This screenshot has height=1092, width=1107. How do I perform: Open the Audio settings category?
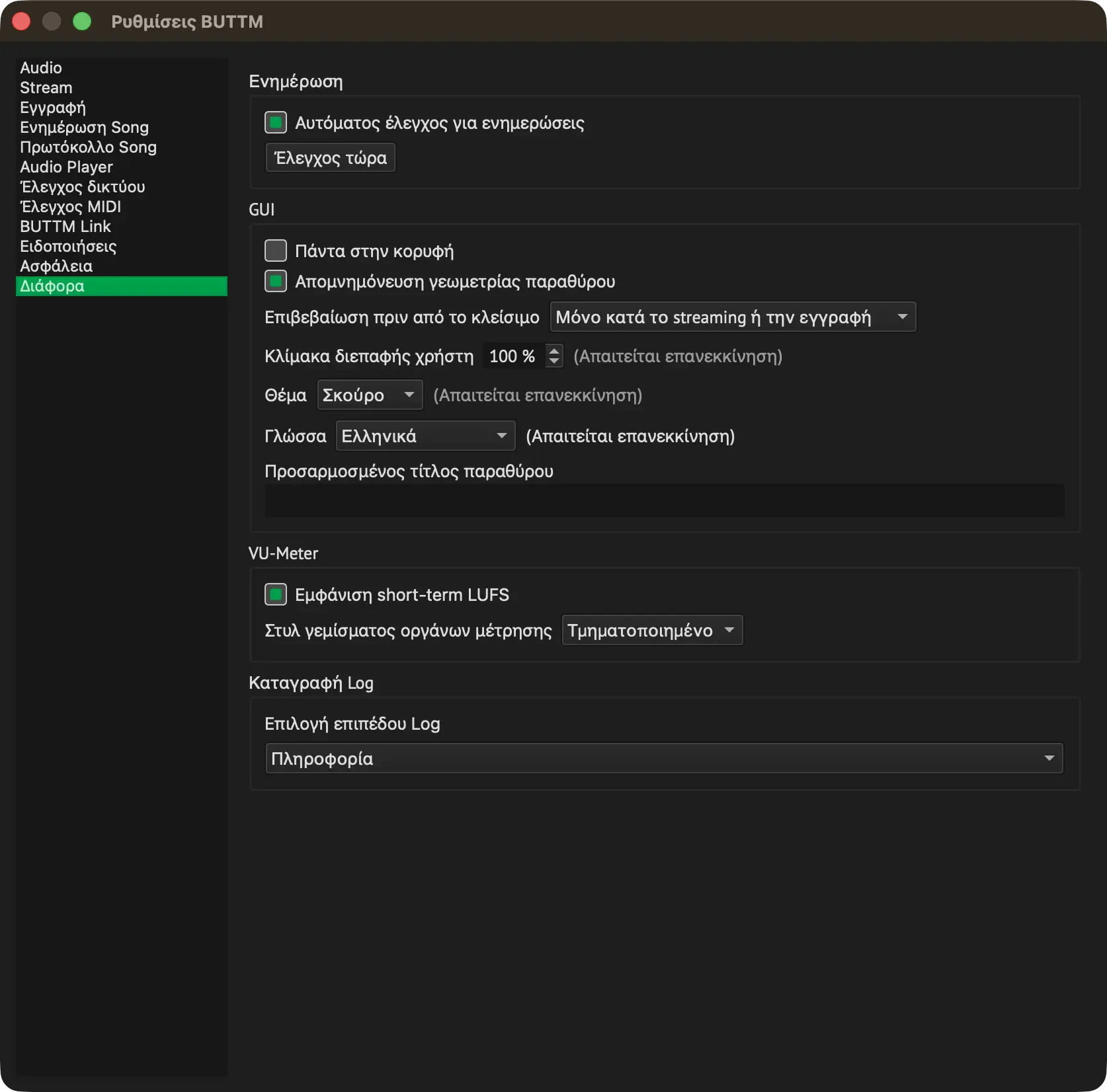pyautogui.click(x=122, y=68)
